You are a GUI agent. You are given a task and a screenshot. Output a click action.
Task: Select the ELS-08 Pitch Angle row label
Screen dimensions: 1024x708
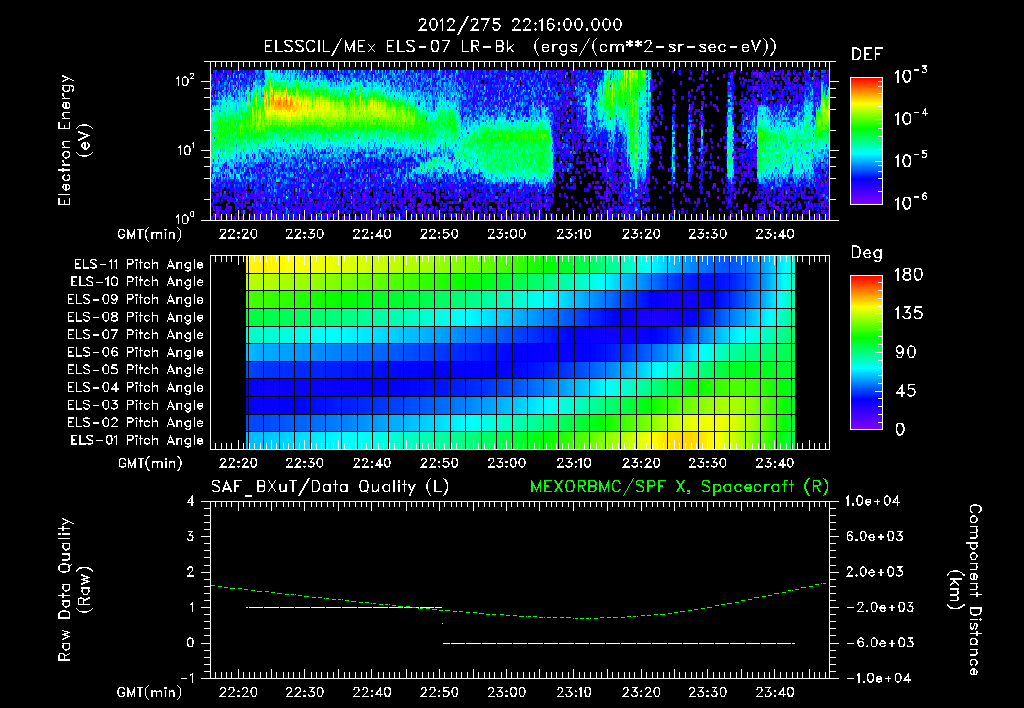tap(135, 317)
